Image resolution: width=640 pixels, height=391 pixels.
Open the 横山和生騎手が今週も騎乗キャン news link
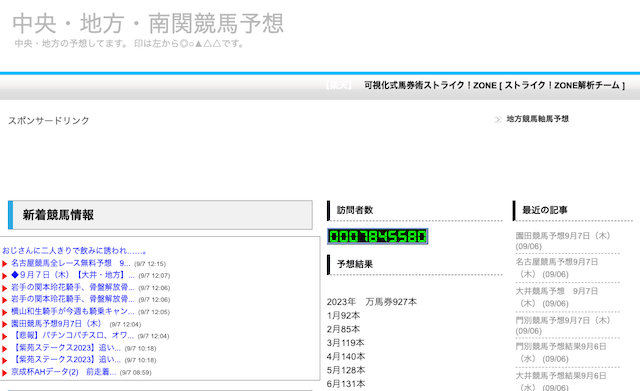pos(73,311)
